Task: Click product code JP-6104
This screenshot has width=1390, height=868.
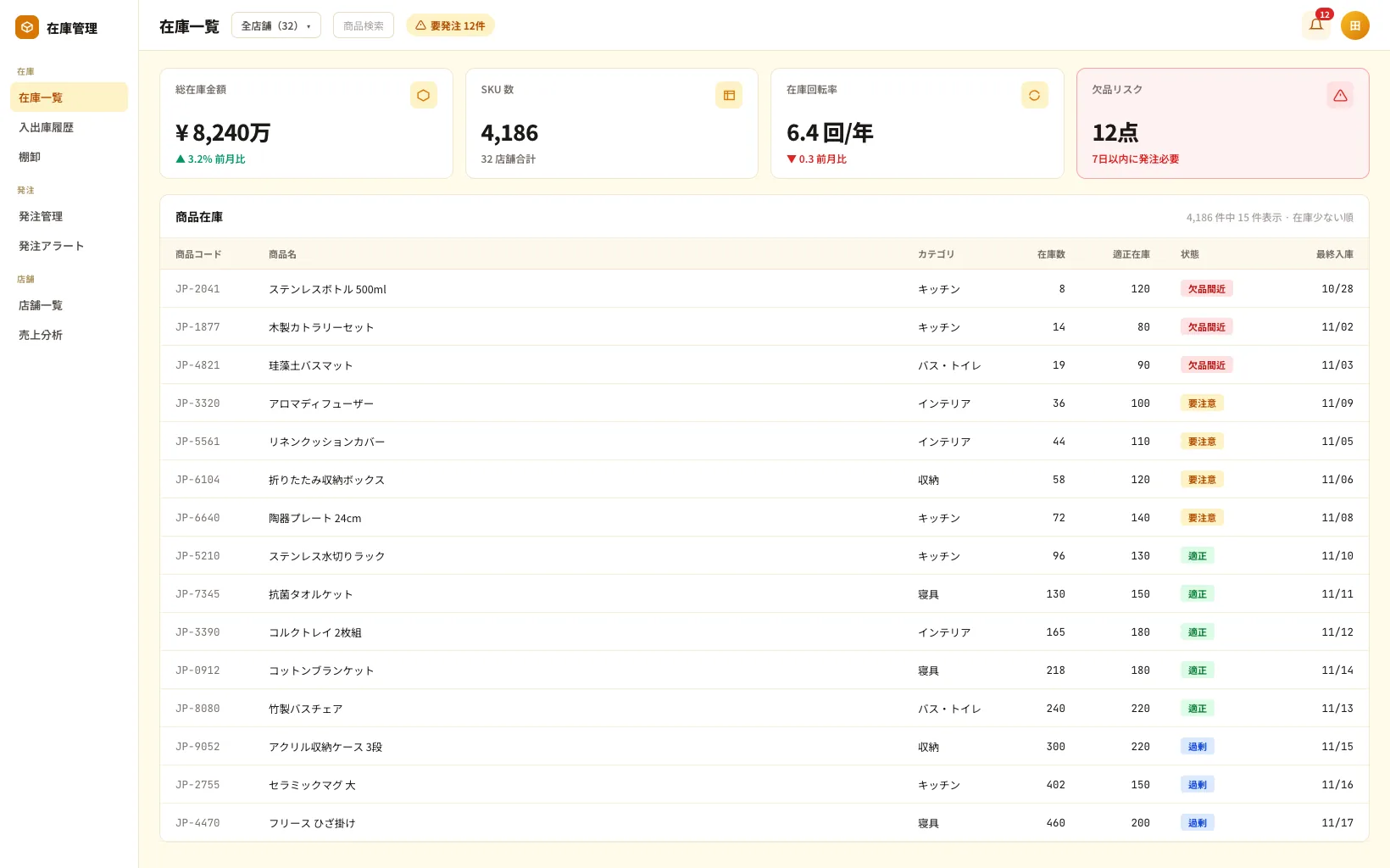Action: [x=197, y=480]
